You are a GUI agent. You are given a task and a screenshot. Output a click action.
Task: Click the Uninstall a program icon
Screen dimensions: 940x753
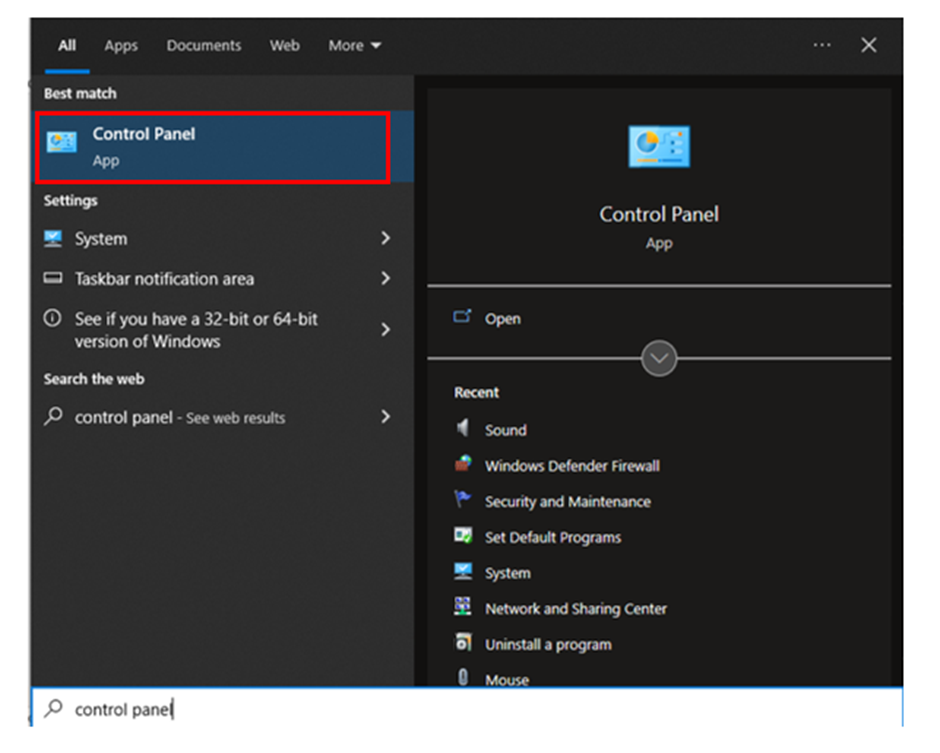point(463,642)
